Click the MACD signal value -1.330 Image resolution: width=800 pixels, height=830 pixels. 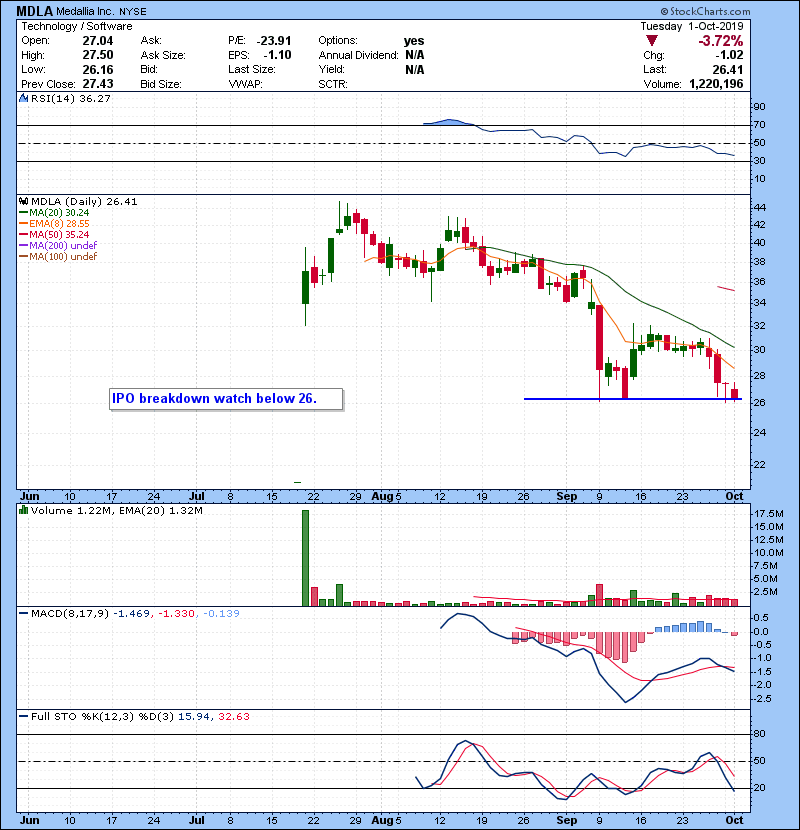point(177,614)
